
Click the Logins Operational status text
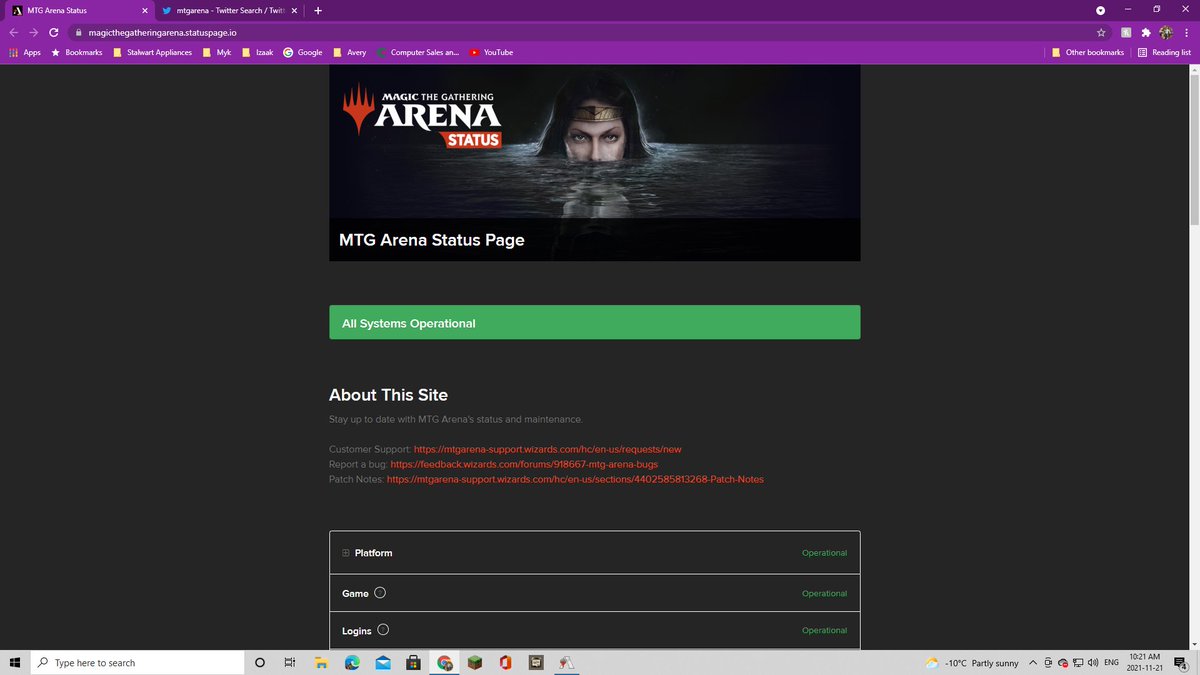pyautogui.click(x=824, y=630)
